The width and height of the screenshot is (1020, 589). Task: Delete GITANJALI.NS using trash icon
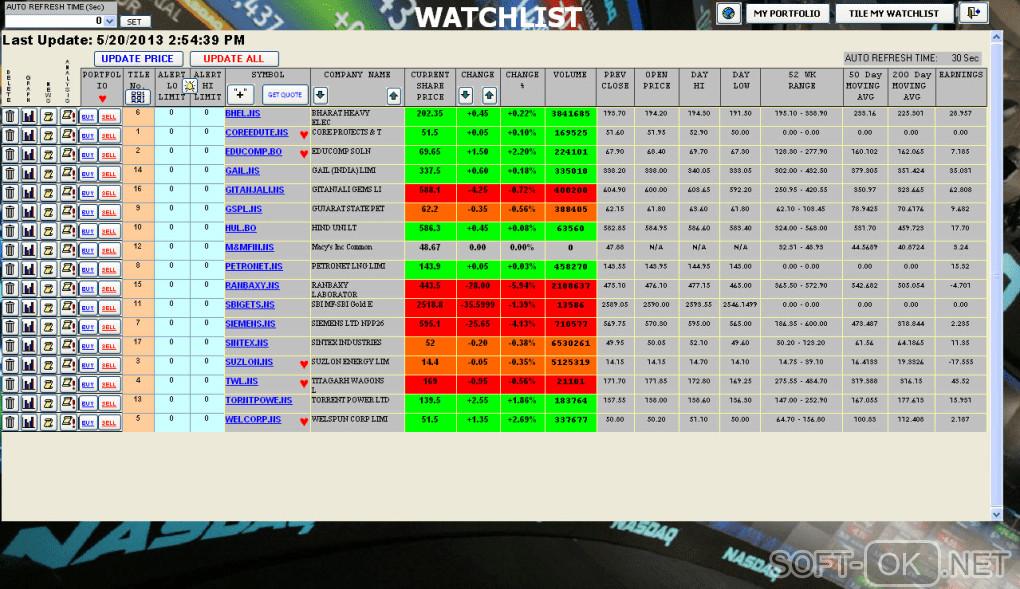pos(10,193)
